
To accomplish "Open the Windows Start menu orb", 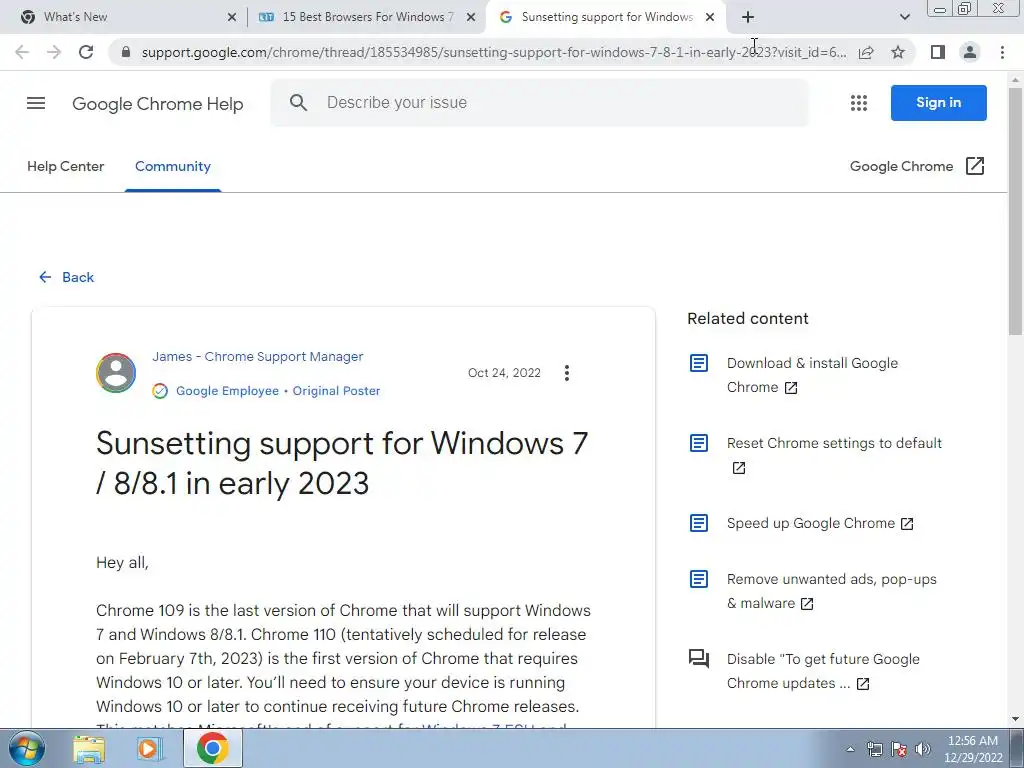I will pos(27,748).
